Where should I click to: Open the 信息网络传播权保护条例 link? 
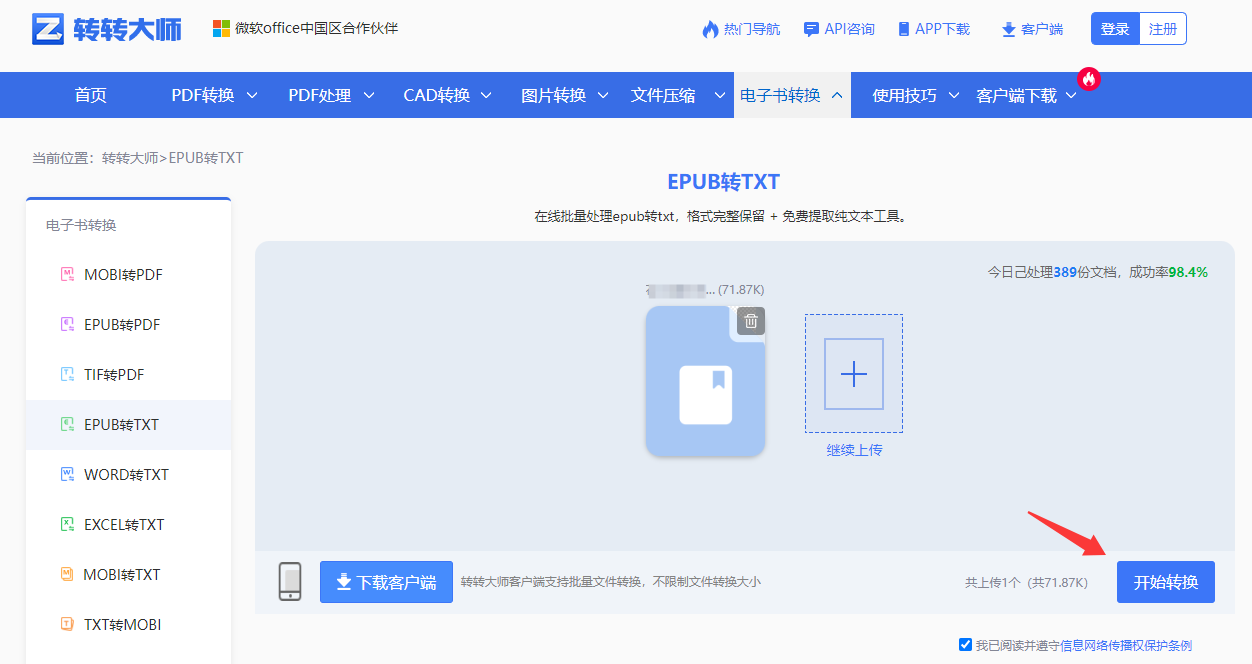[1126, 645]
